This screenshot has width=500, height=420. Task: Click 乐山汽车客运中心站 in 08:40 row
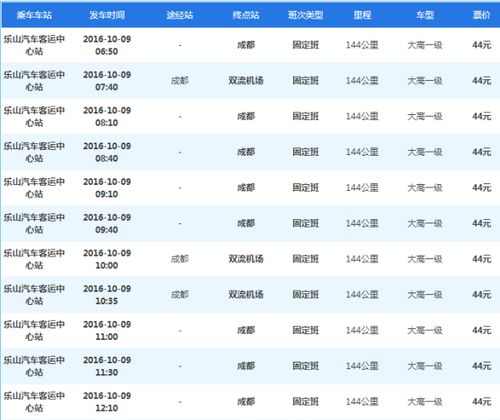pyautogui.click(x=34, y=152)
